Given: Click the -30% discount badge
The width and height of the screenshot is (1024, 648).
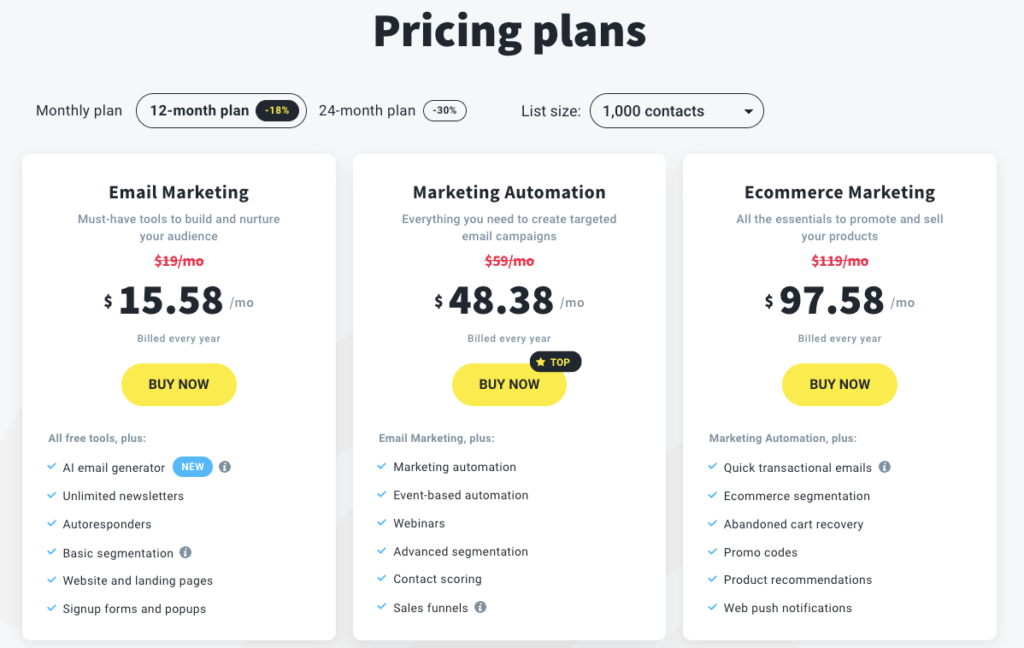Looking at the screenshot, I should pos(445,111).
